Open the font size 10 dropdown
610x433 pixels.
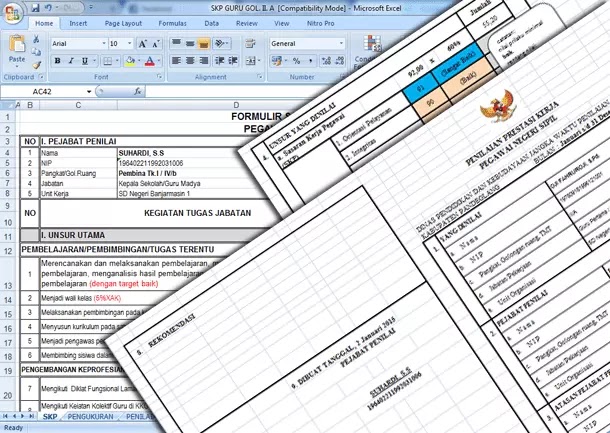[x=130, y=44]
